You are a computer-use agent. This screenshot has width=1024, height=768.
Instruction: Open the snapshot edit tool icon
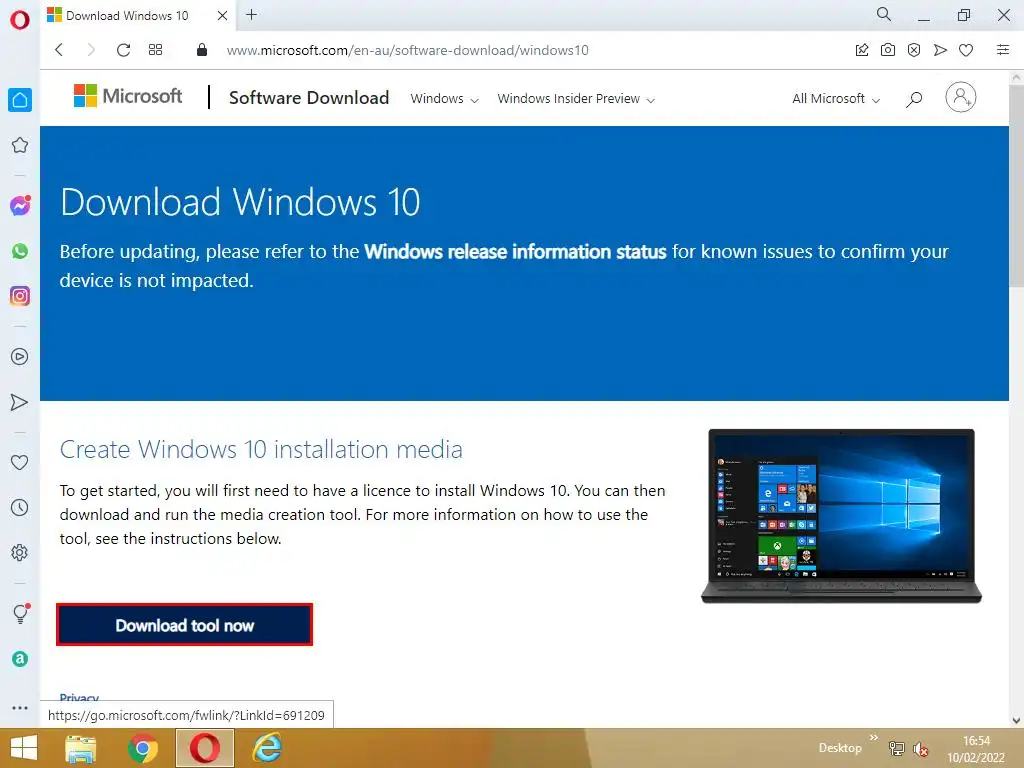[862, 50]
